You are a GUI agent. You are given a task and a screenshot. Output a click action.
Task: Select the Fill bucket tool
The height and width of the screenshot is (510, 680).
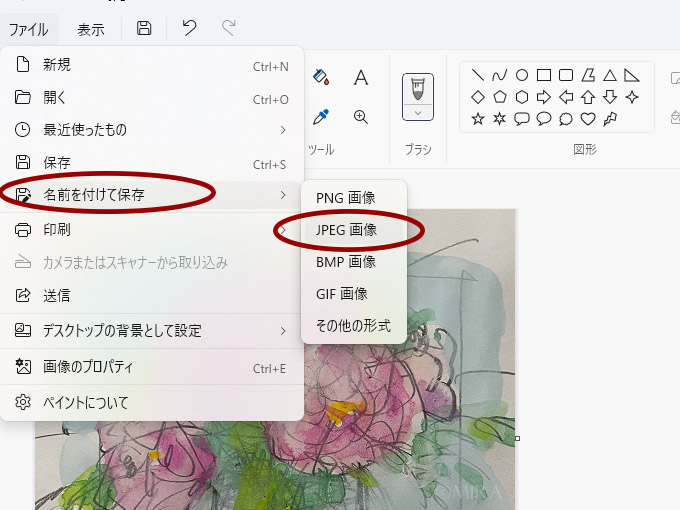pyautogui.click(x=321, y=77)
